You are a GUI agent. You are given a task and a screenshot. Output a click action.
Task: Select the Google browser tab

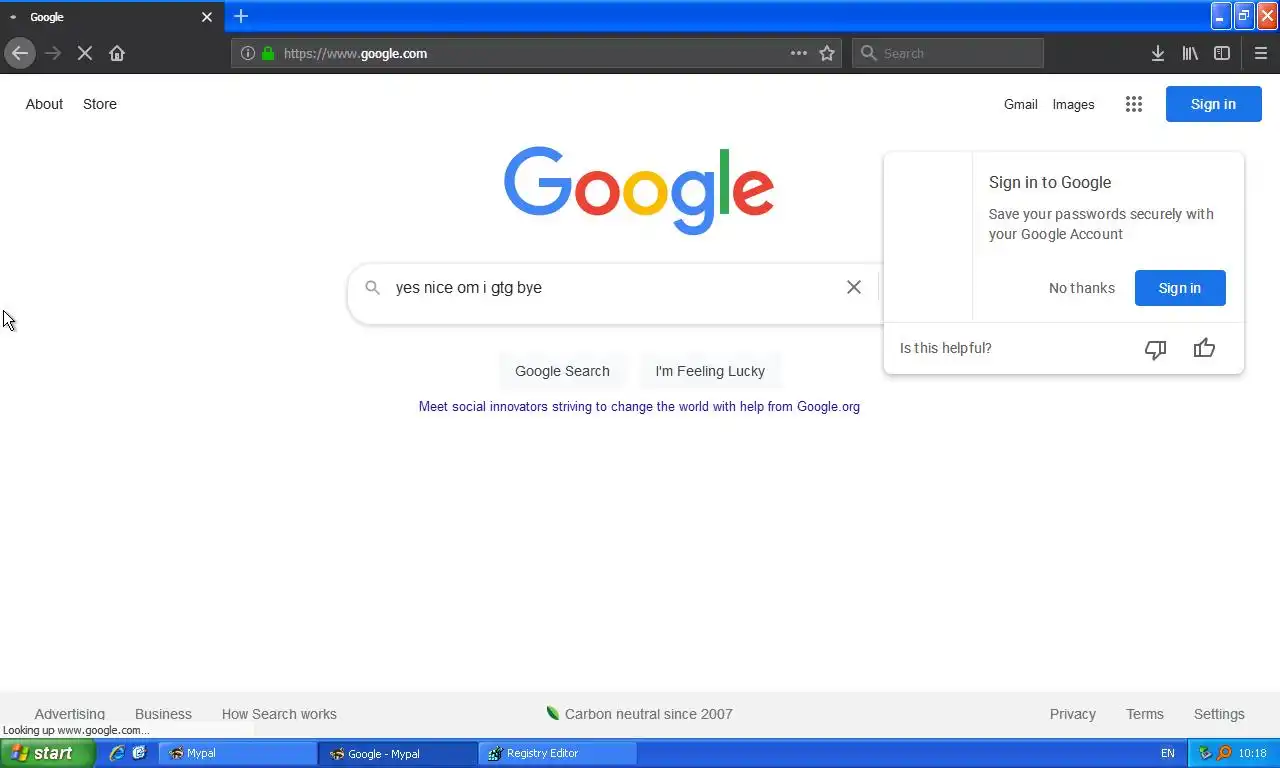point(112,17)
